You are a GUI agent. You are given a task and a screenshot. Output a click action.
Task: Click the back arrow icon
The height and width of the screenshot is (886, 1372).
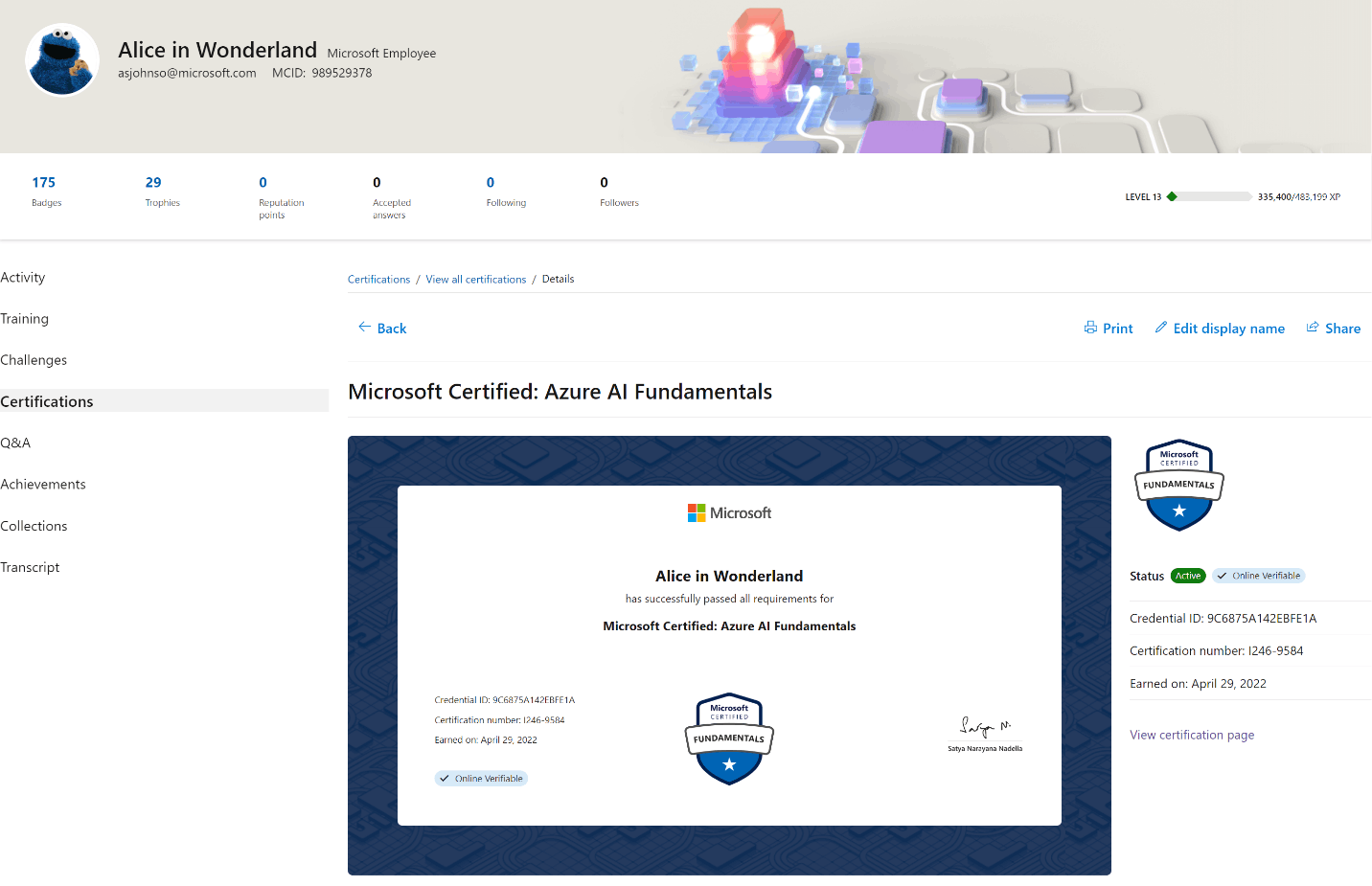[364, 328]
